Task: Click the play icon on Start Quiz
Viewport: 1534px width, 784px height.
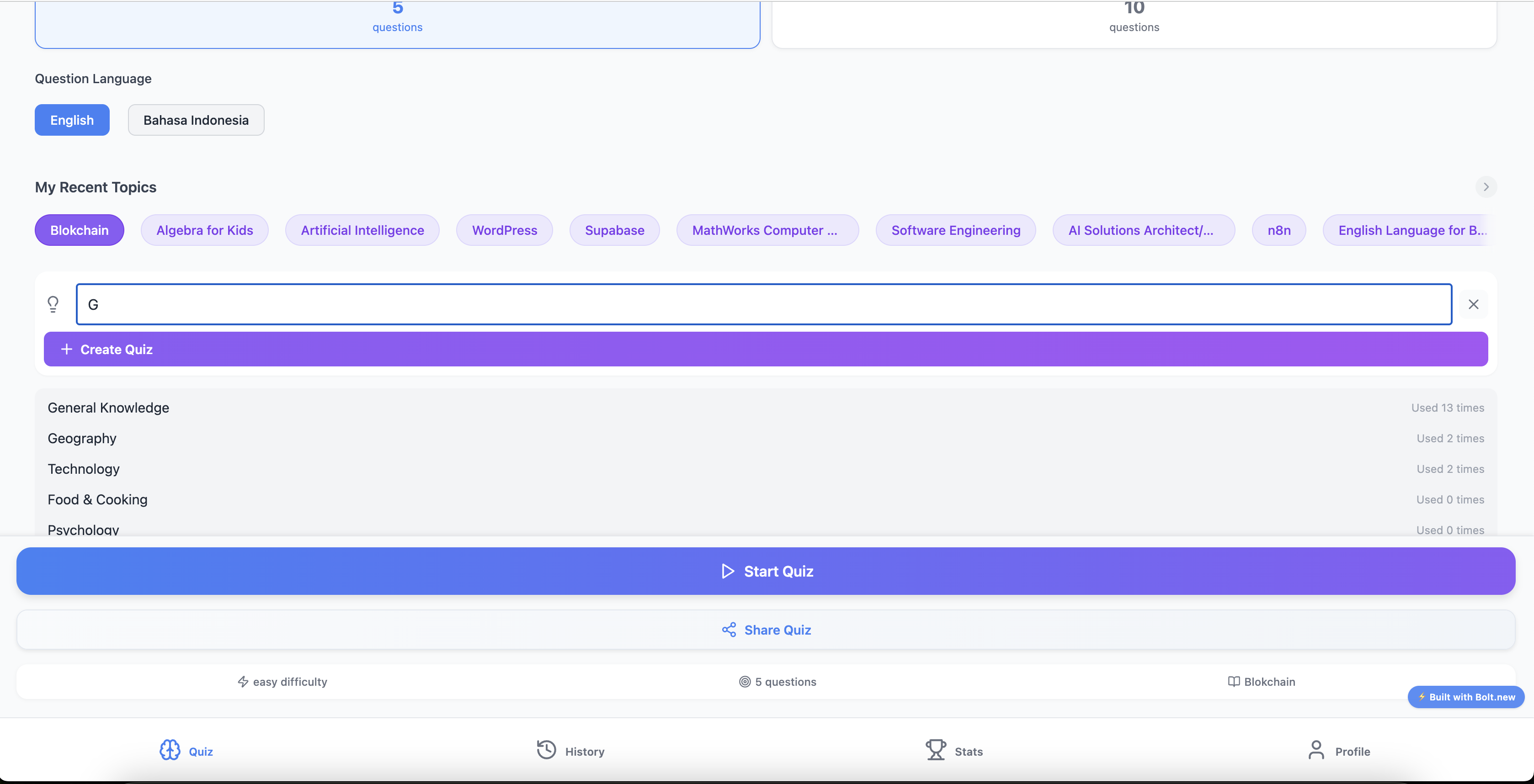Action: click(x=728, y=571)
